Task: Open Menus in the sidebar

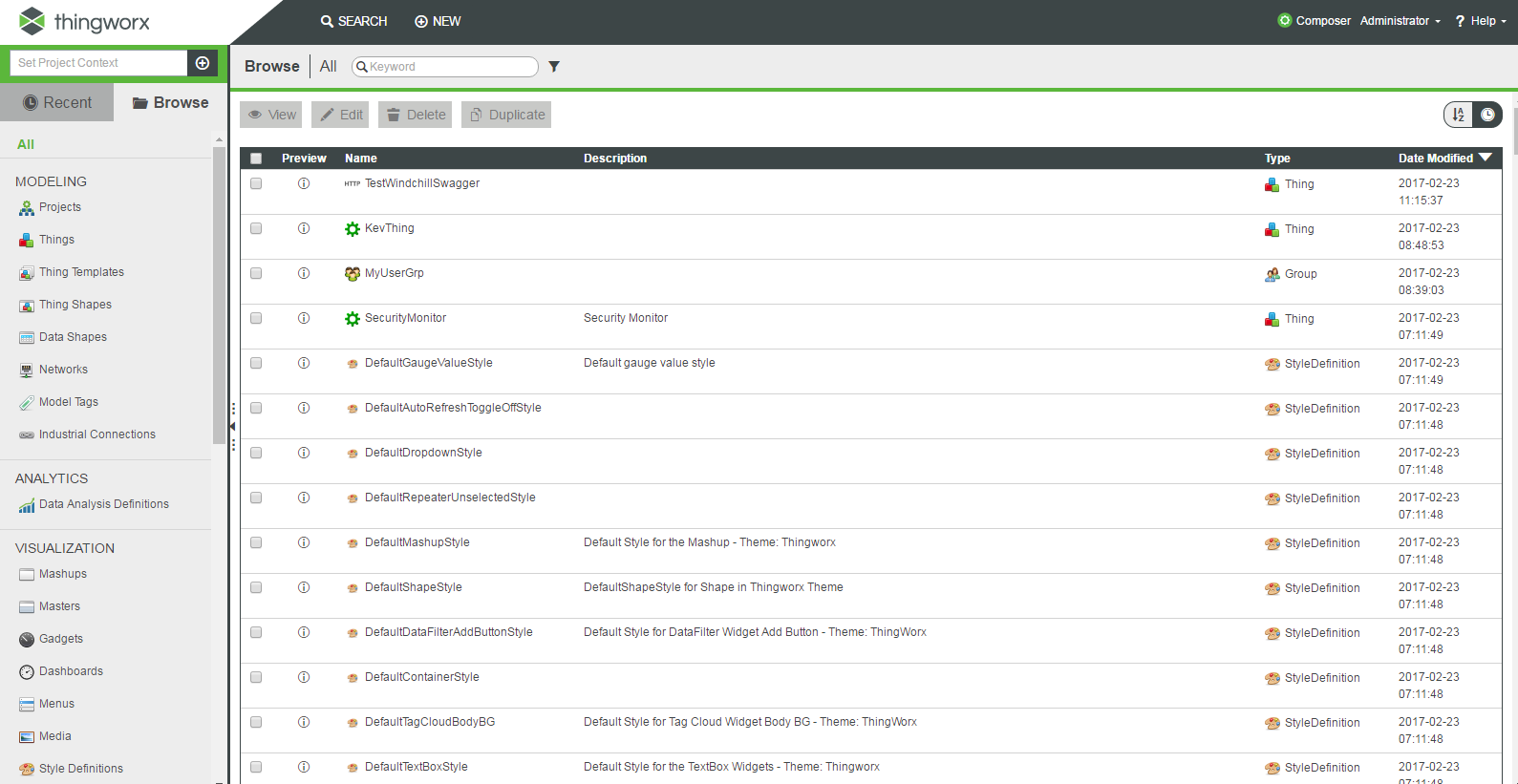Action: click(x=56, y=704)
